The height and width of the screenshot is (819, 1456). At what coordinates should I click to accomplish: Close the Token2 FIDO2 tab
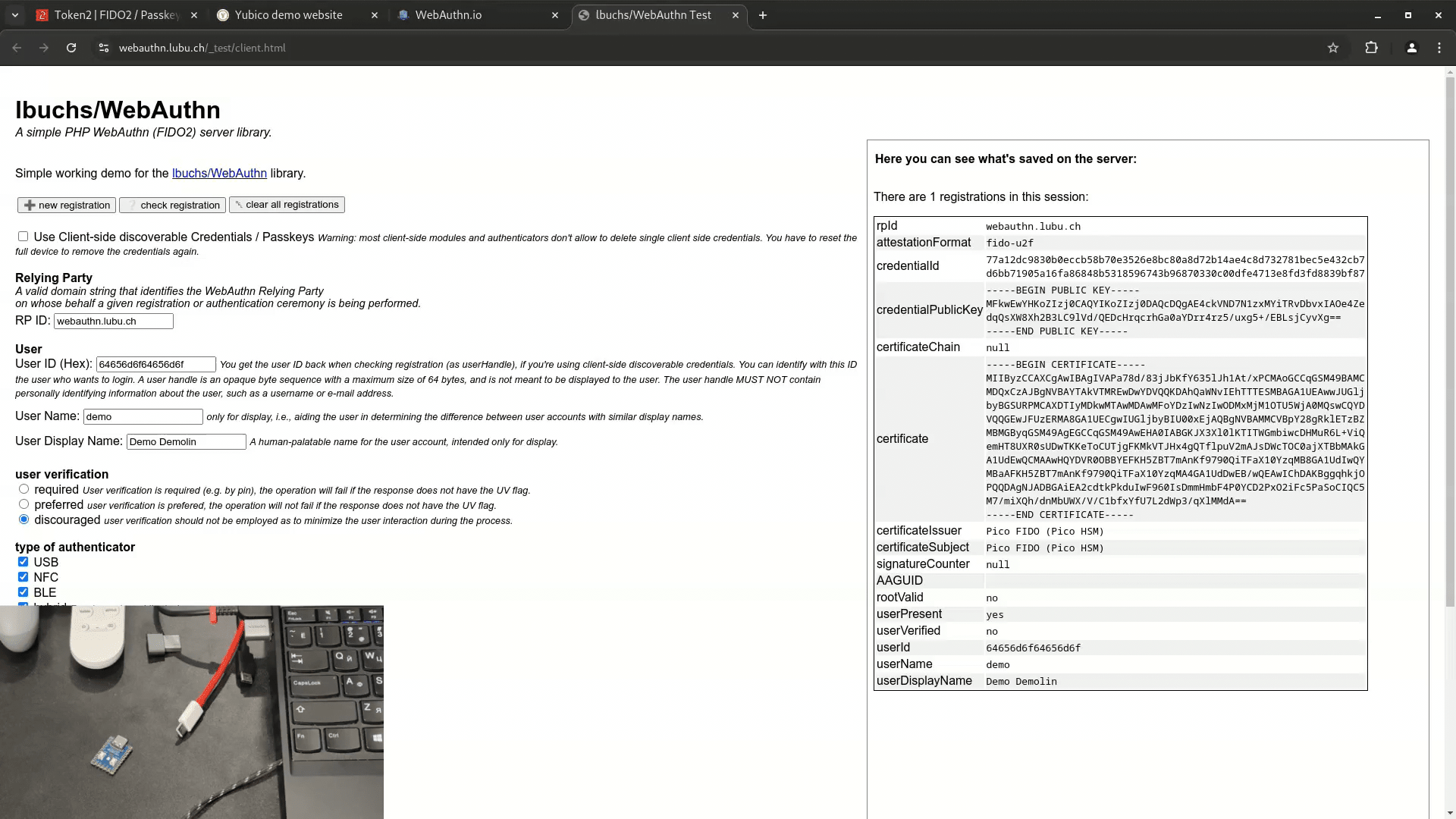194,15
